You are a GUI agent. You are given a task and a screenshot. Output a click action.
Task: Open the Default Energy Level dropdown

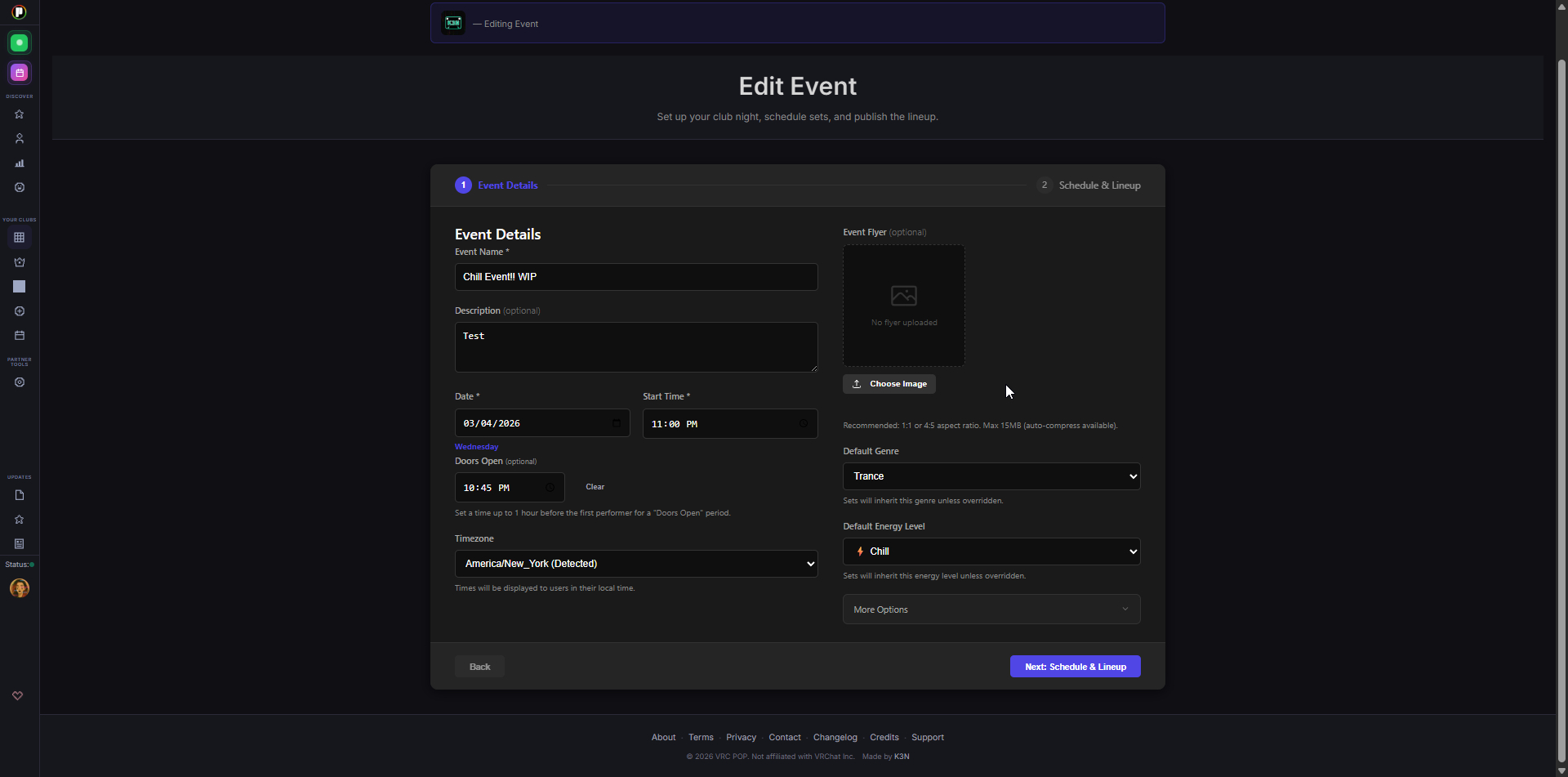click(x=991, y=551)
